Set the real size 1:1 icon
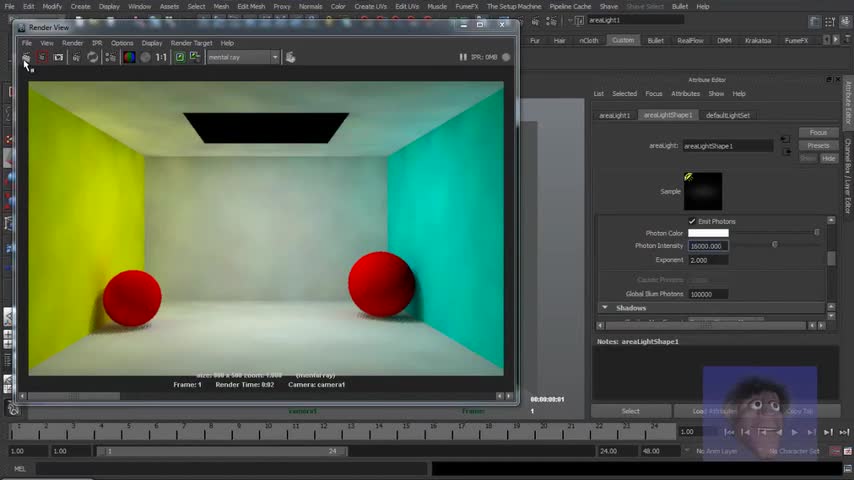The height and width of the screenshot is (480, 854). coord(161,57)
